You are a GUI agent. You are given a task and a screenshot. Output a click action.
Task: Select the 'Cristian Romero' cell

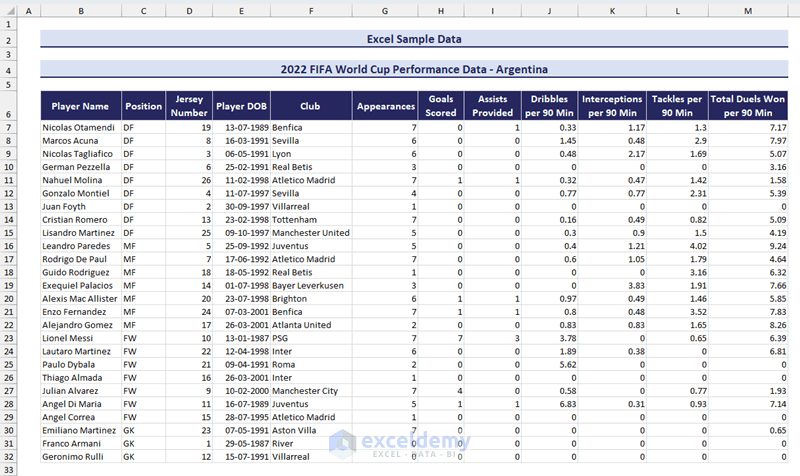81,220
